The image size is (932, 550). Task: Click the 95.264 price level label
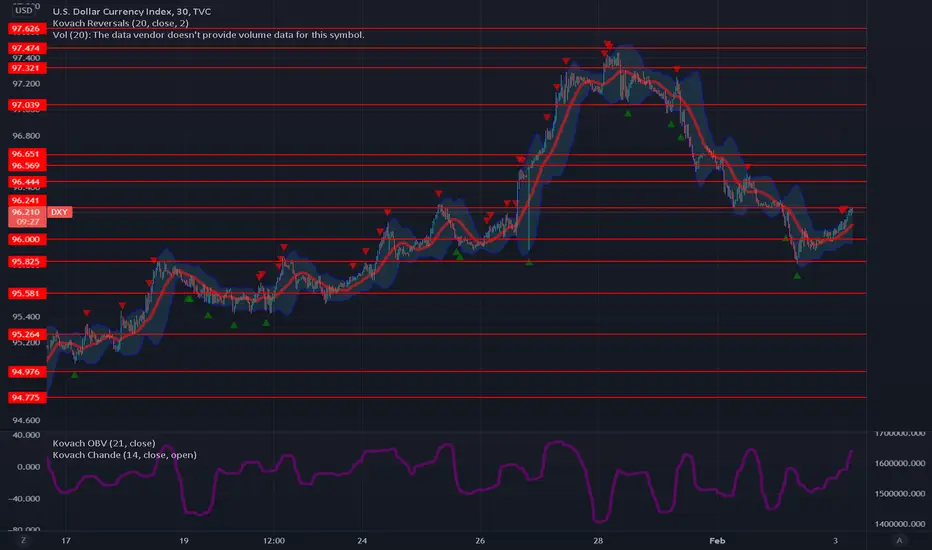click(x=27, y=335)
